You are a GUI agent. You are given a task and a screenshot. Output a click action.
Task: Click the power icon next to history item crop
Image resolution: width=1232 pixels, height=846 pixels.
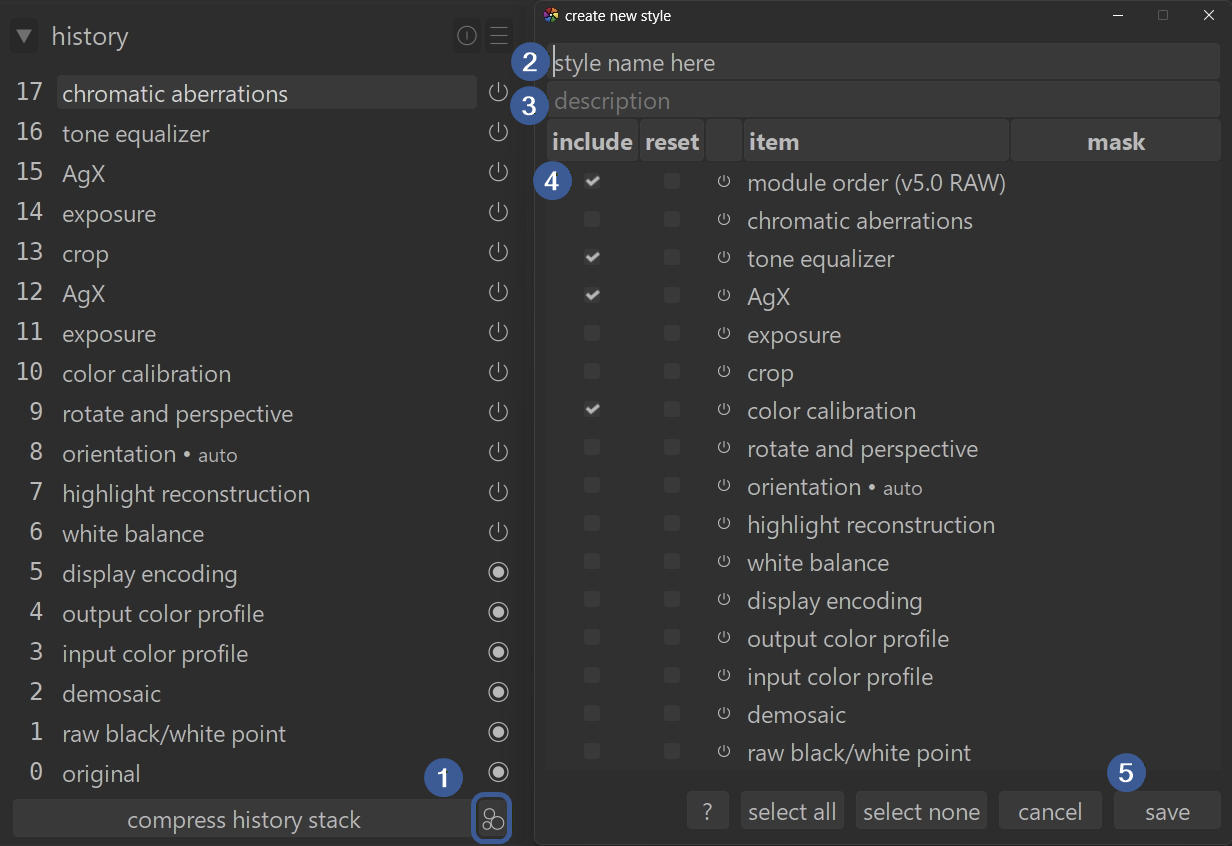pyautogui.click(x=498, y=253)
